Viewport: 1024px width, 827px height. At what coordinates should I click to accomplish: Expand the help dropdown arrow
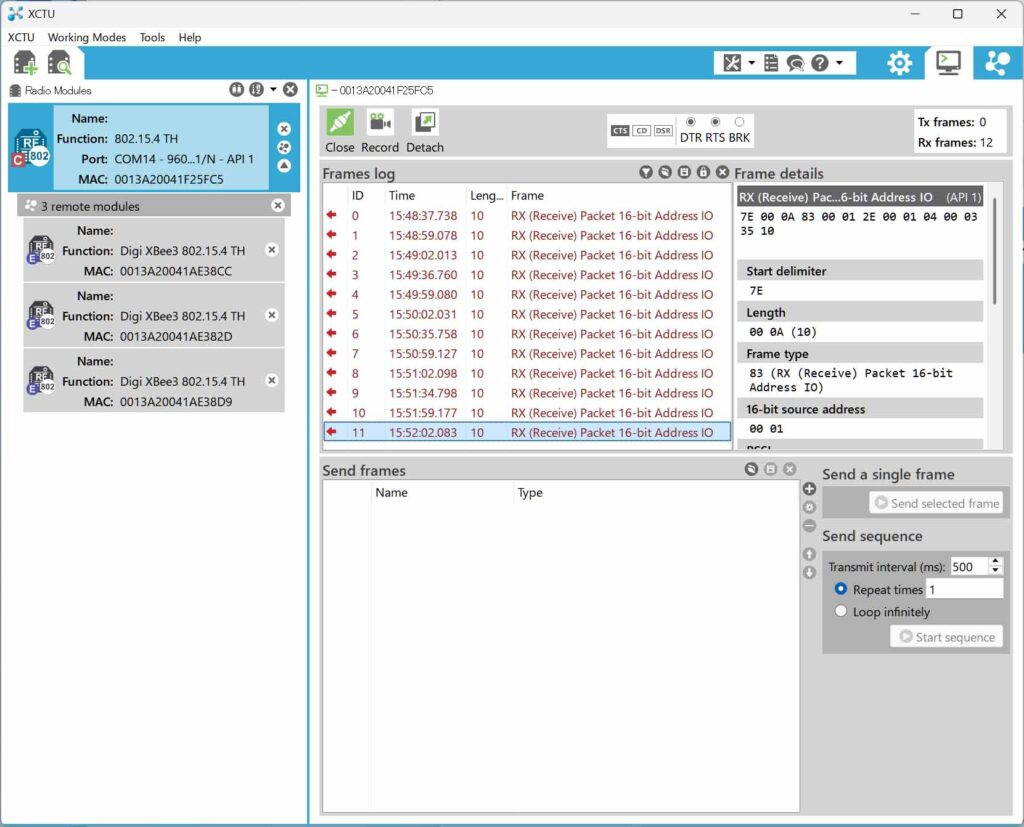point(839,63)
